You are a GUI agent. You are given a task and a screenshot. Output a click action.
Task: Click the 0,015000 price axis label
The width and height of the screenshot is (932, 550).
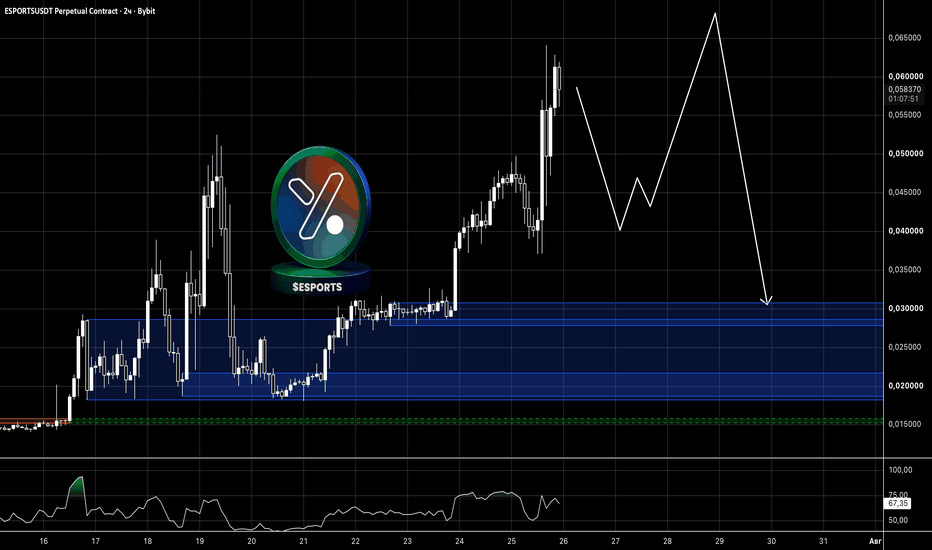tap(905, 424)
